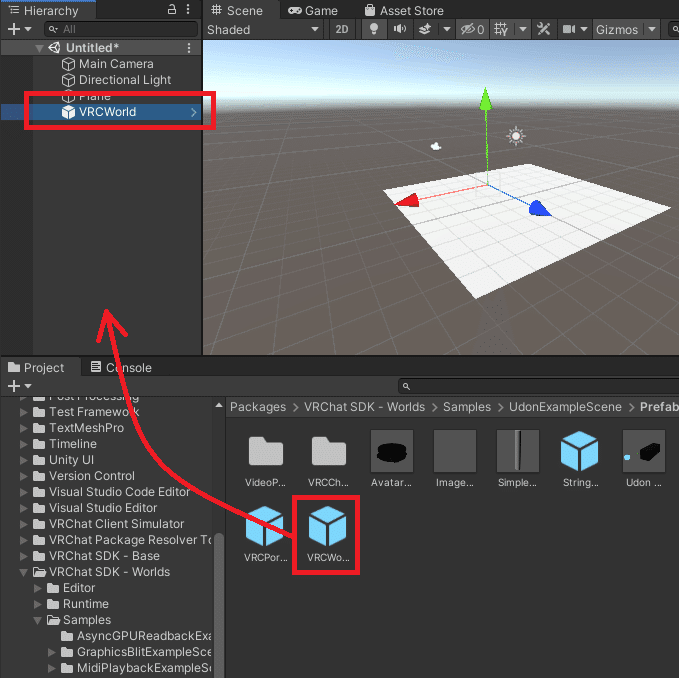The width and height of the screenshot is (679, 678).
Task: Click UdonExampleScene in the breadcrumb
Action: tap(565, 407)
